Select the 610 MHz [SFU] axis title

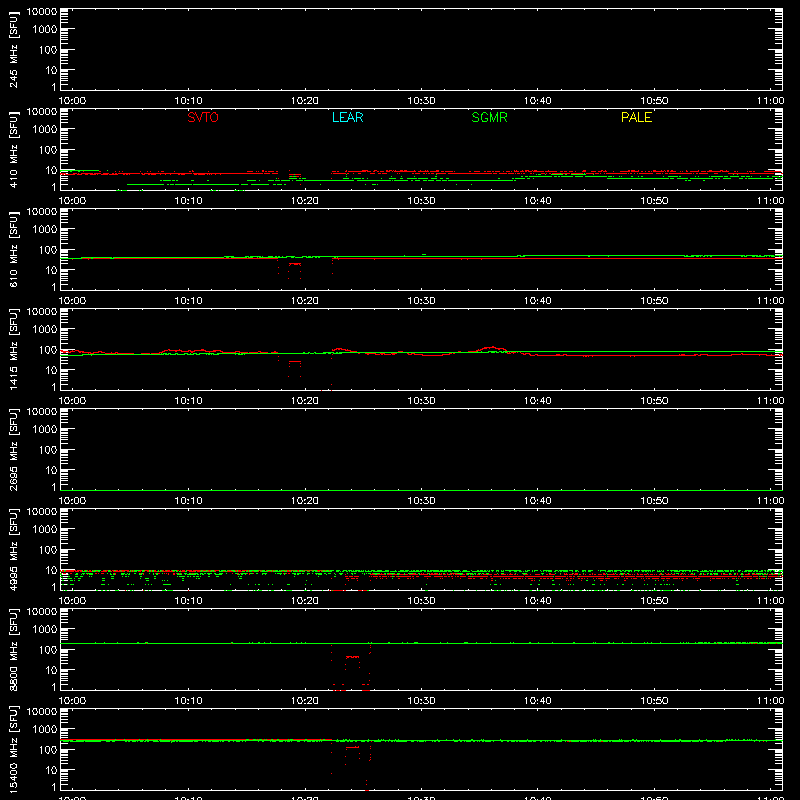pos(14,249)
